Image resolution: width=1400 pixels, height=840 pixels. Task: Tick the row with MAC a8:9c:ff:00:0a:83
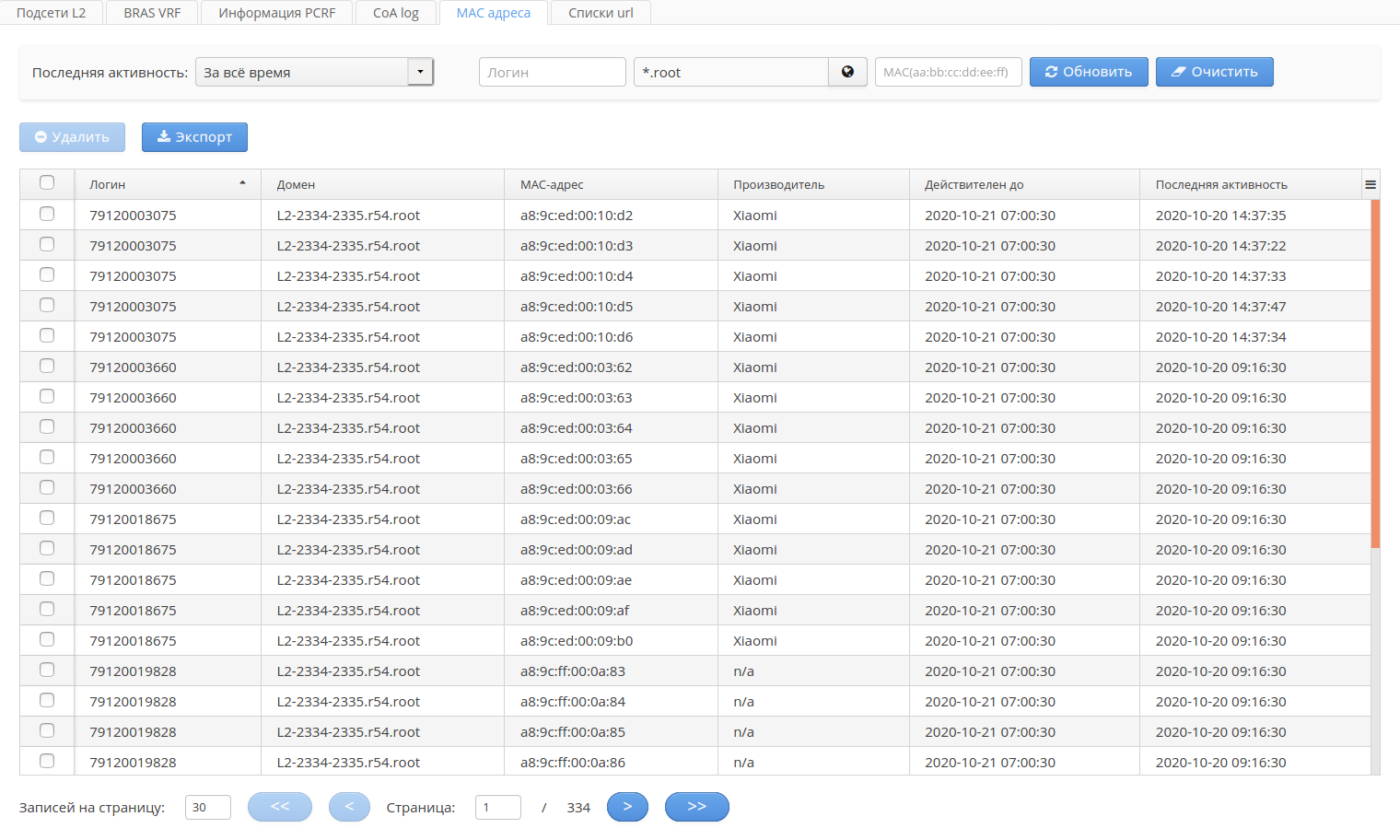47,671
